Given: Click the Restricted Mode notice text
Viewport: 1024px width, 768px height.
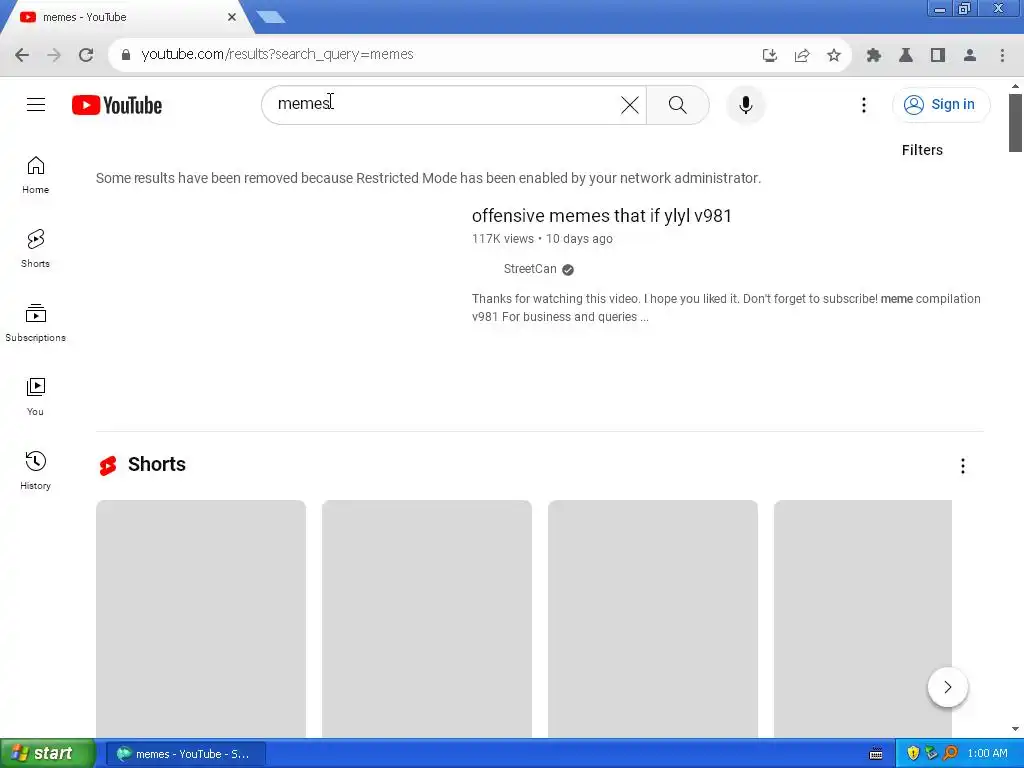Looking at the screenshot, I should click(428, 178).
